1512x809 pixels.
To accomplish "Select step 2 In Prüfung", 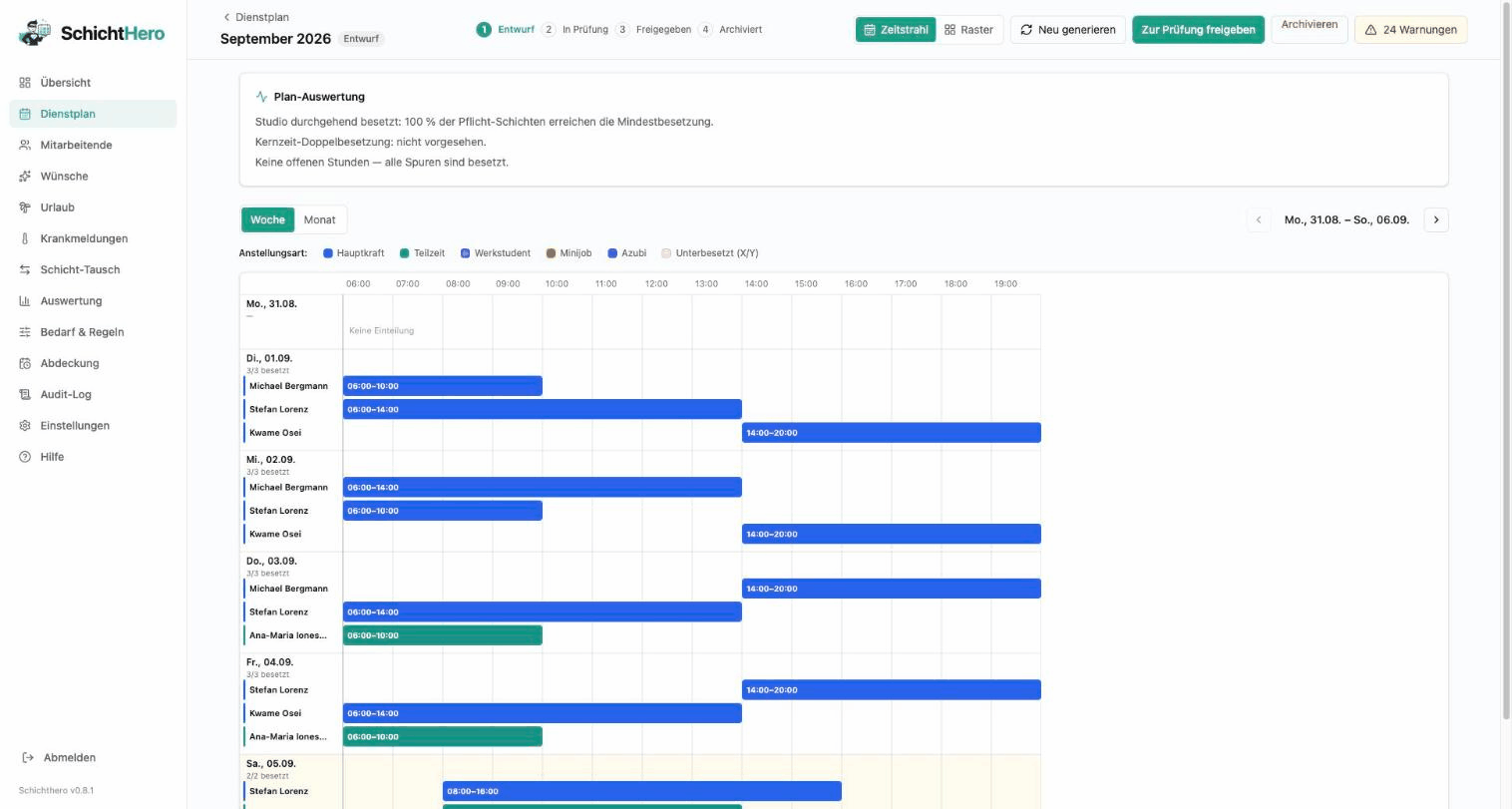I will point(575,30).
